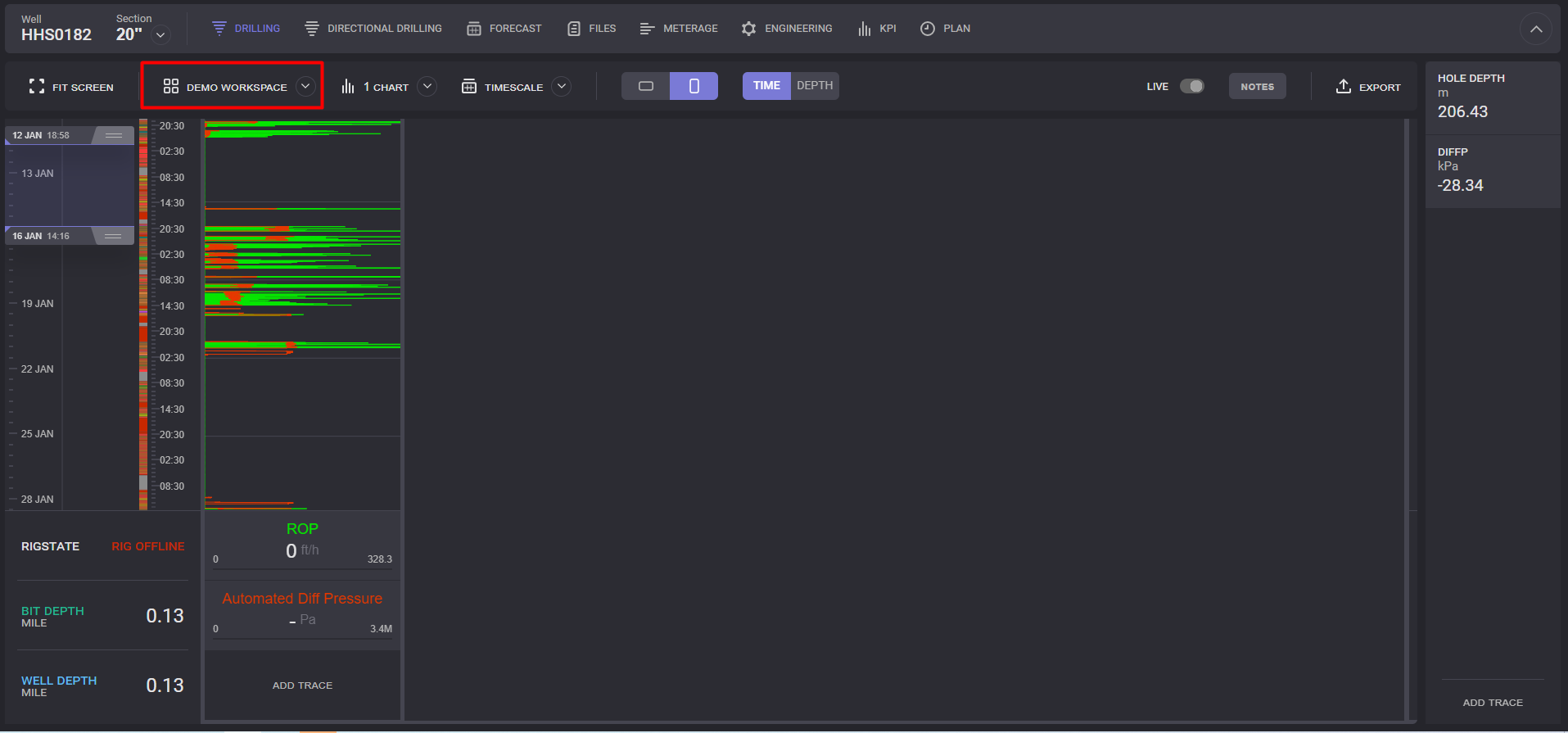Click the Engineering gear icon
The height and width of the screenshot is (733, 1568).
[x=748, y=29]
